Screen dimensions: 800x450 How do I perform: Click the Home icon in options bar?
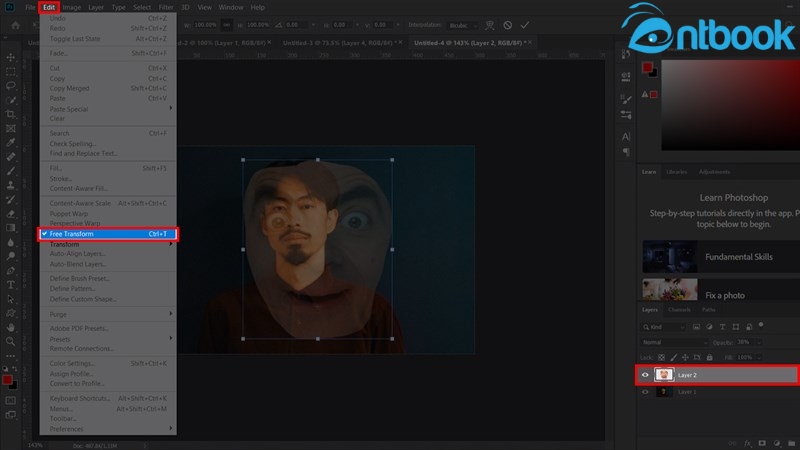(x=15, y=25)
